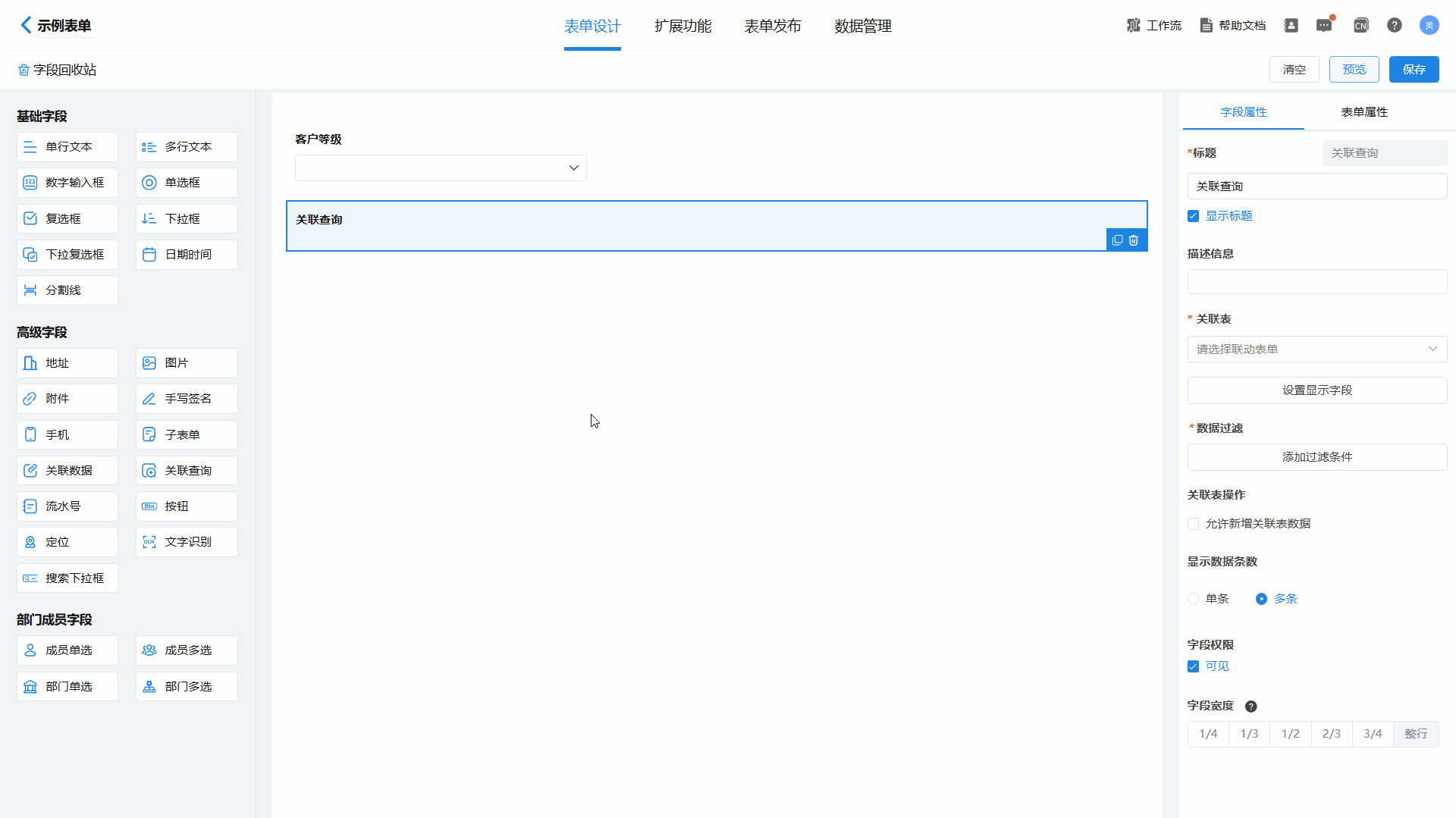Click the 添加过滤条件 button
Image resolution: width=1456 pixels, height=818 pixels.
(x=1316, y=457)
